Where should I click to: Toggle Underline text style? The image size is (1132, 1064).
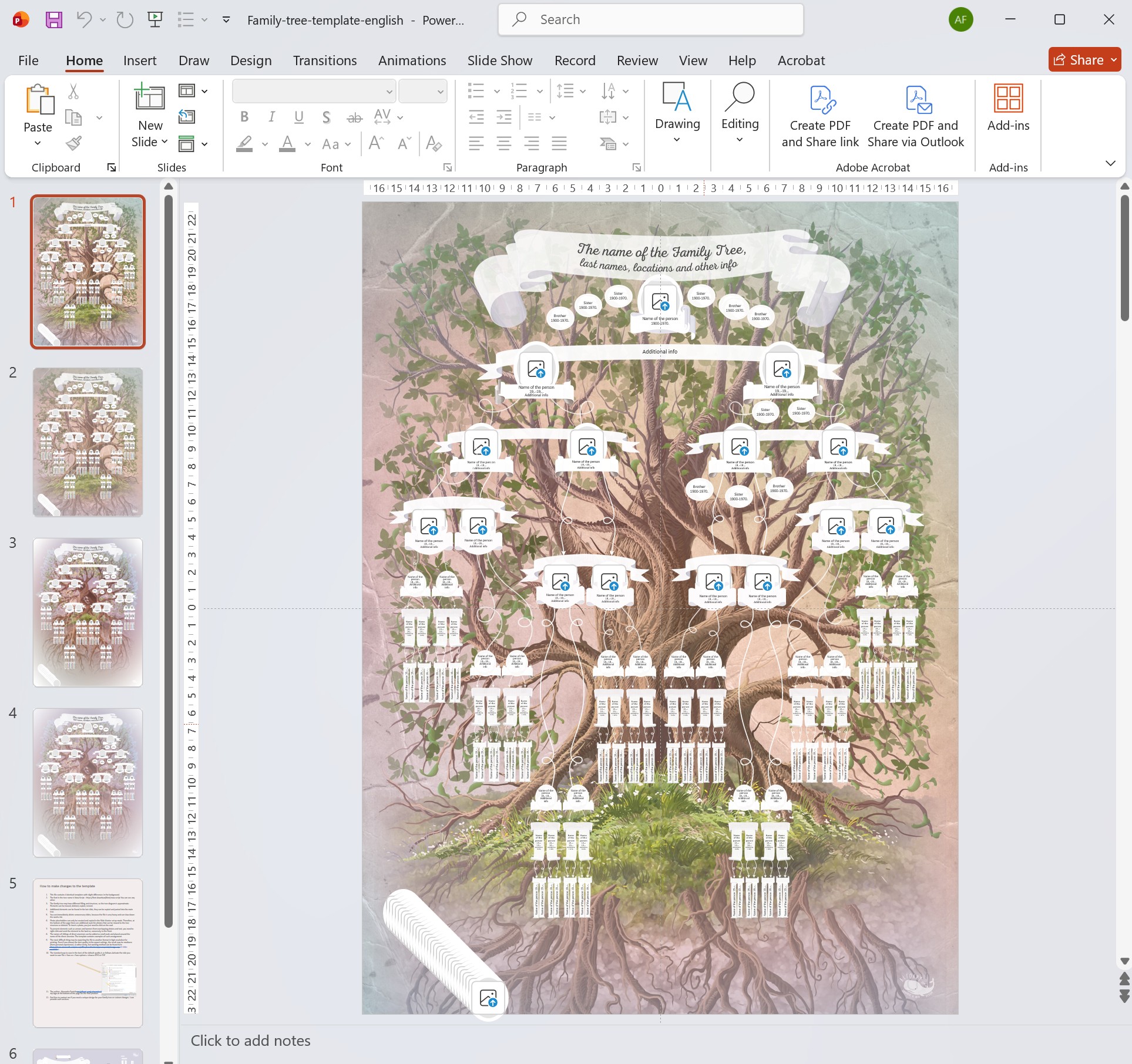299,117
